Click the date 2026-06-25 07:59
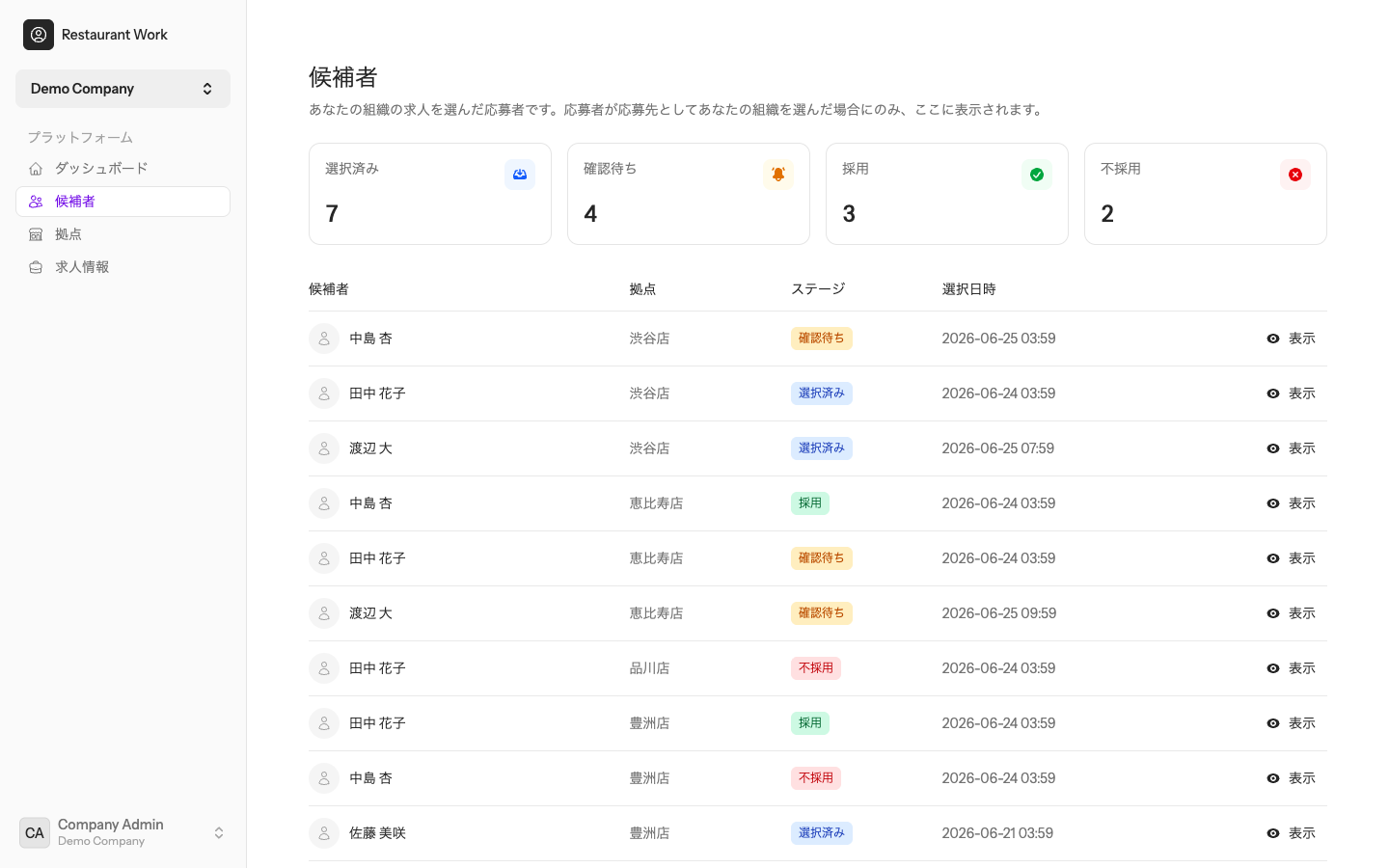Screen dimensions: 1389x868 tap(998, 448)
